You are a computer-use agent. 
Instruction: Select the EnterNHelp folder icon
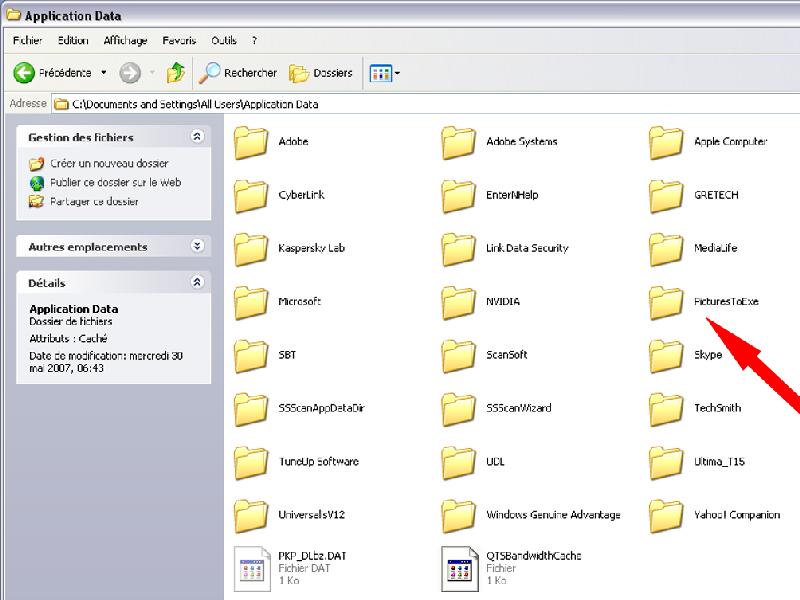(x=459, y=196)
